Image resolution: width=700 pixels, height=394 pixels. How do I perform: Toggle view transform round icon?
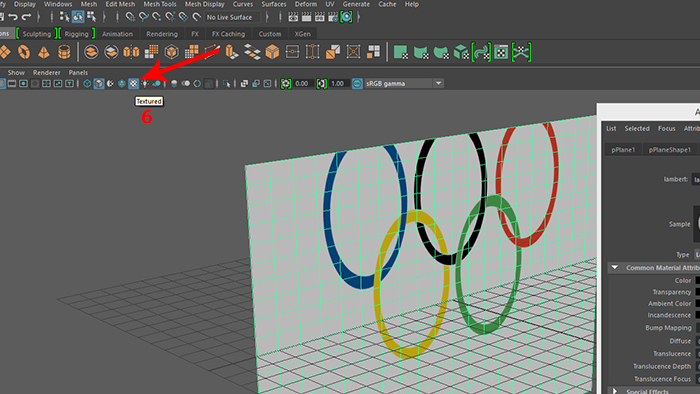(x=357, y=83)
